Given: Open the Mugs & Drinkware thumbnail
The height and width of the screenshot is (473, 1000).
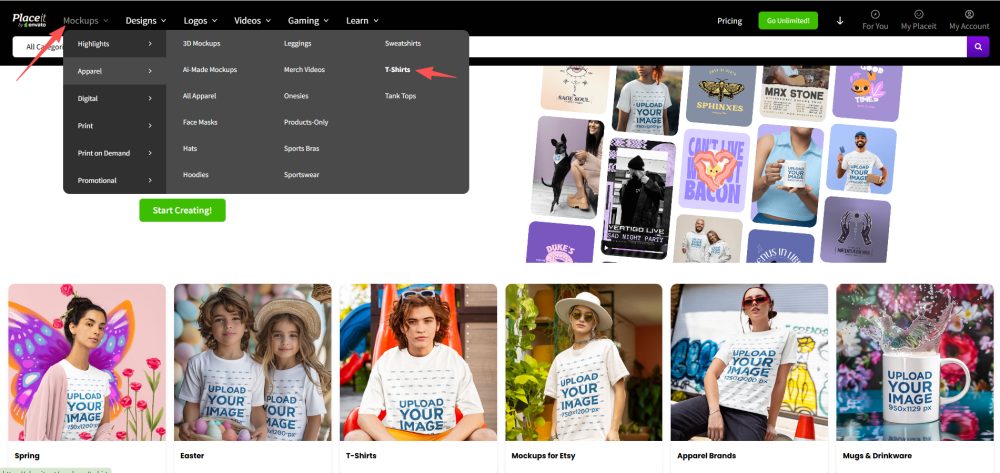Looking at the screenshot, I should coord(915,362).
